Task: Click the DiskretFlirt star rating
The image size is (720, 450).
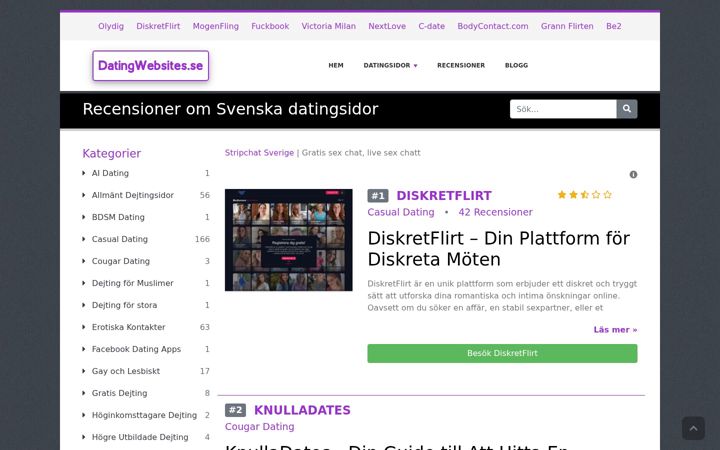Action: [585, 195]
